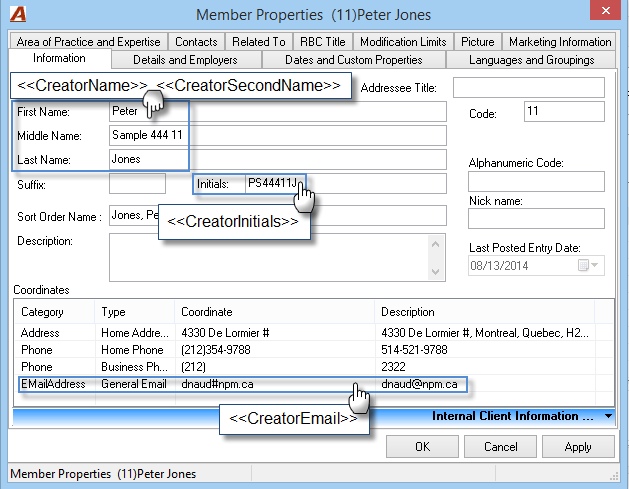Click the application logo icon in title bar

18,14
